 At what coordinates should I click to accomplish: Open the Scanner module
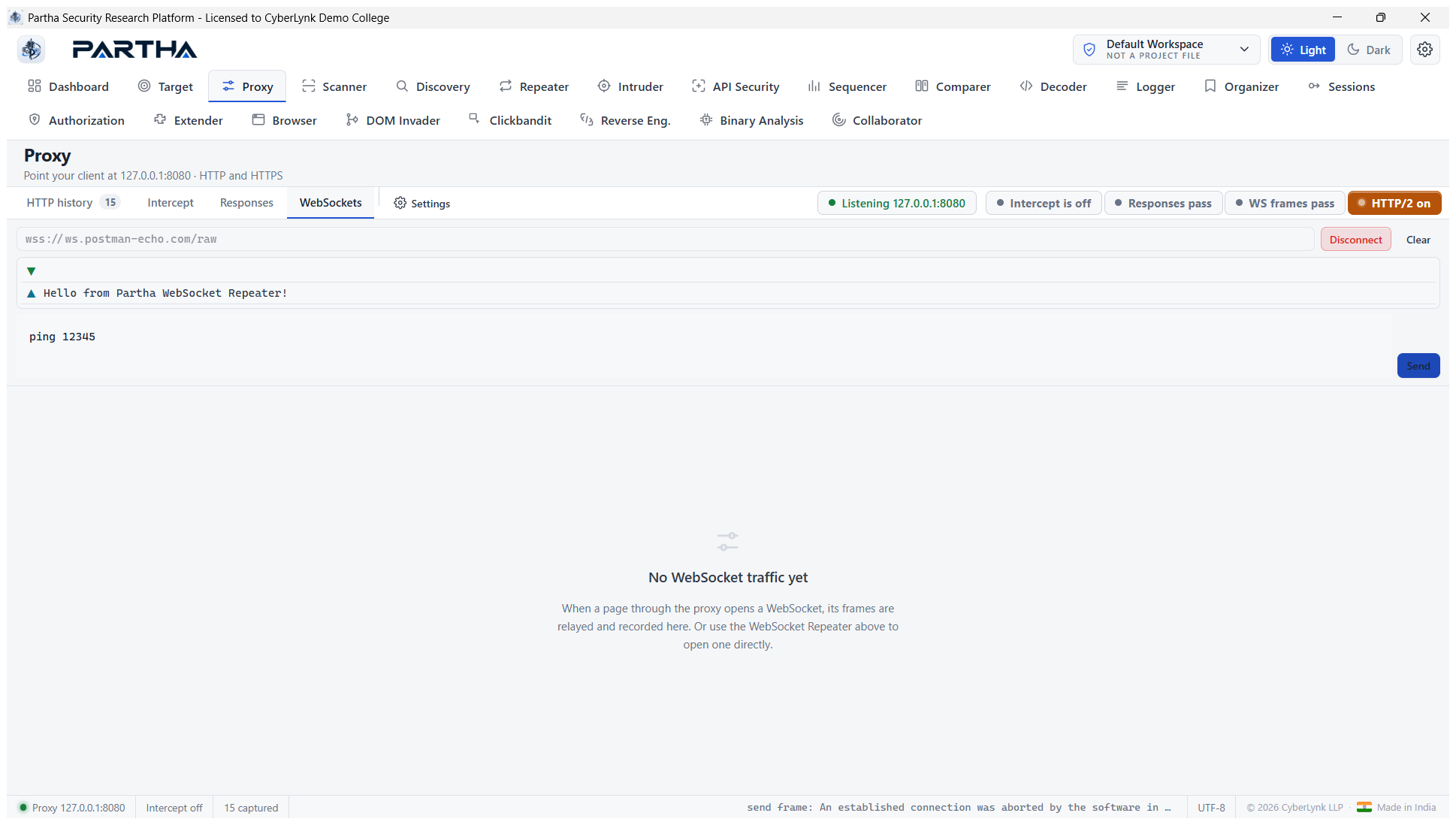(x=334, y=86)
